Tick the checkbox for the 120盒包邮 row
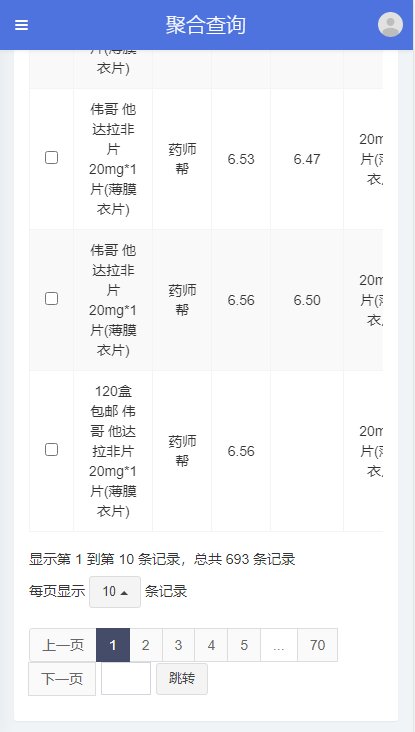Image resolution: width=415 pixels, height=732 pixels. [51, 450]
